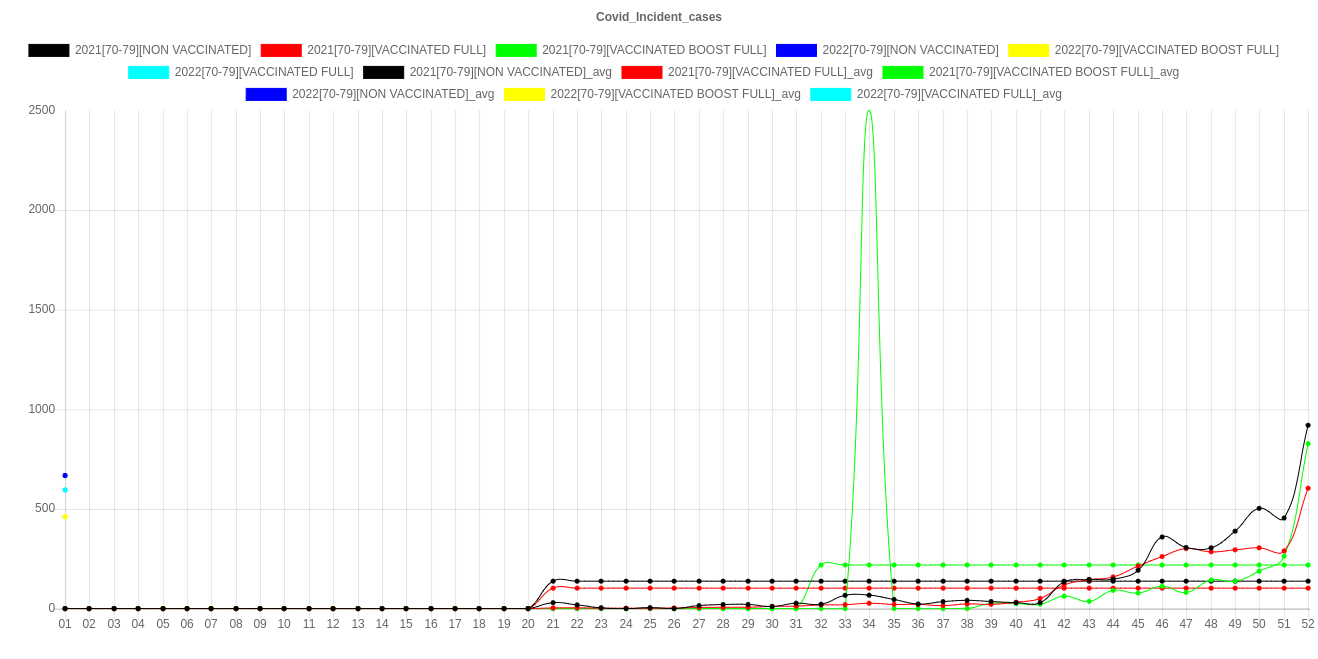
Task: Click red swatch for 2021 VACCINATED FULL_avg
Action: [641, 72]
